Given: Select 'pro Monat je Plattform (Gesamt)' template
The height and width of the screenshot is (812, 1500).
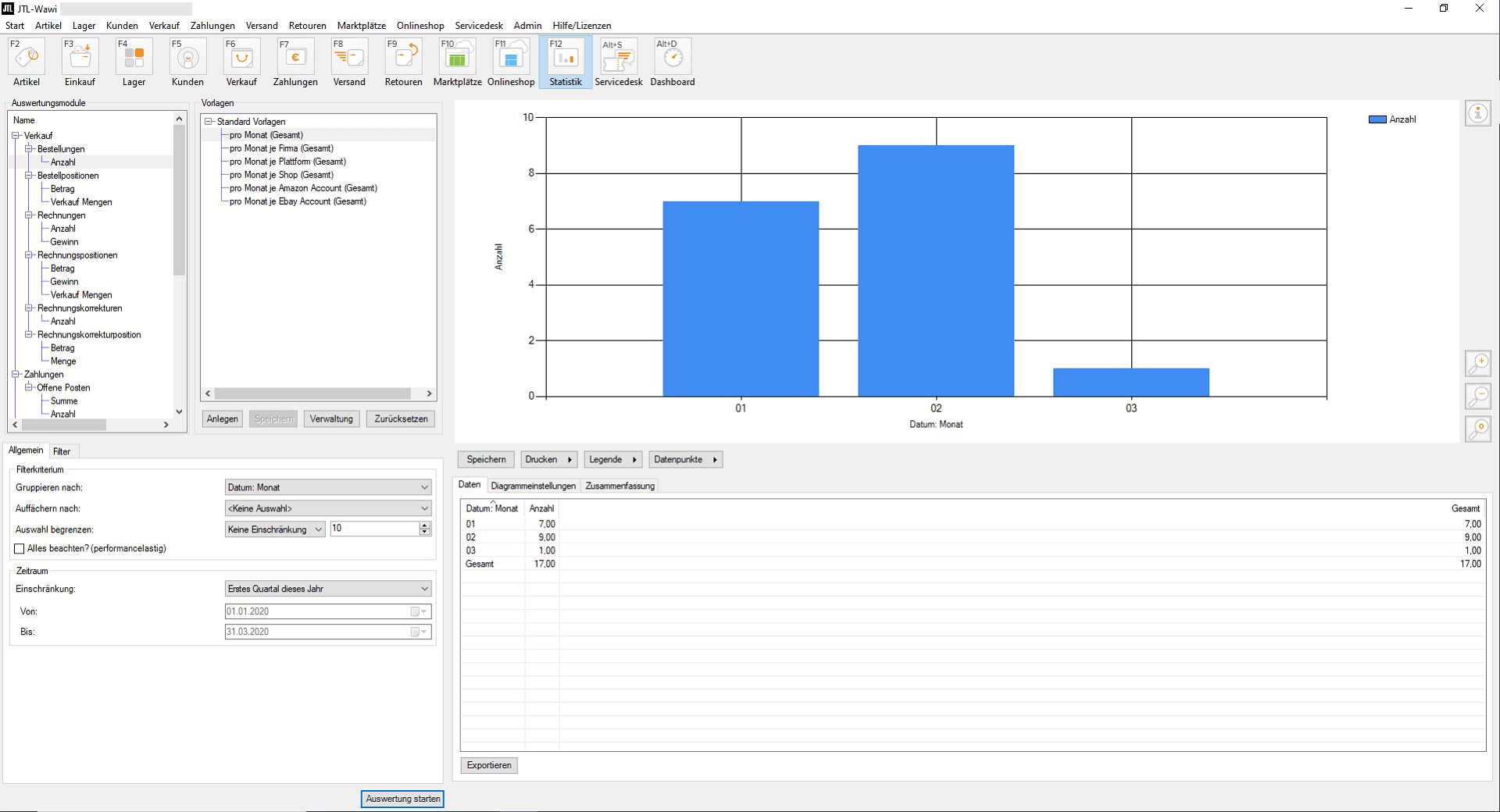Looking at the screenshot, I should pyautogui.click(x=287, y=162).
